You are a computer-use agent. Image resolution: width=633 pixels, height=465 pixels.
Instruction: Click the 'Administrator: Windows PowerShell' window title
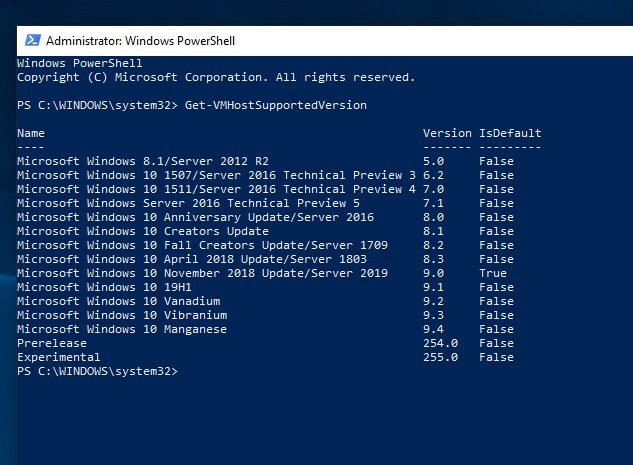click(140, 41)
